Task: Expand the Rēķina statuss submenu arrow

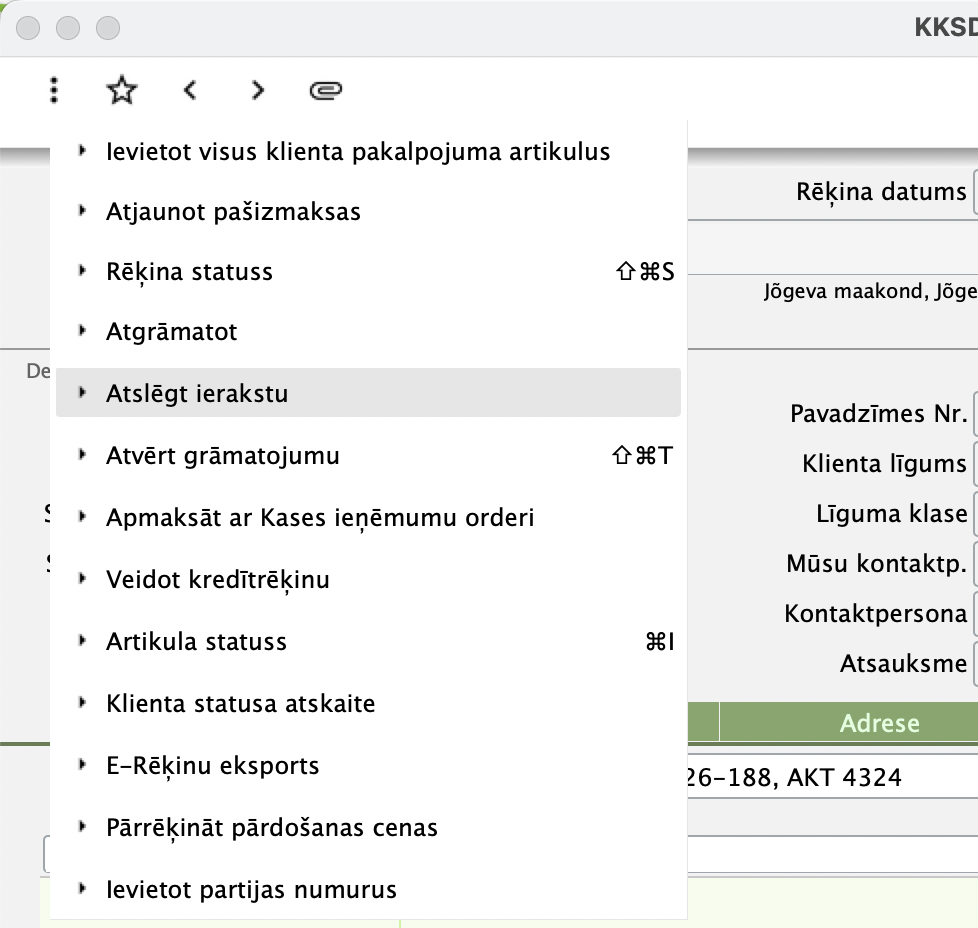Action: 81,270
